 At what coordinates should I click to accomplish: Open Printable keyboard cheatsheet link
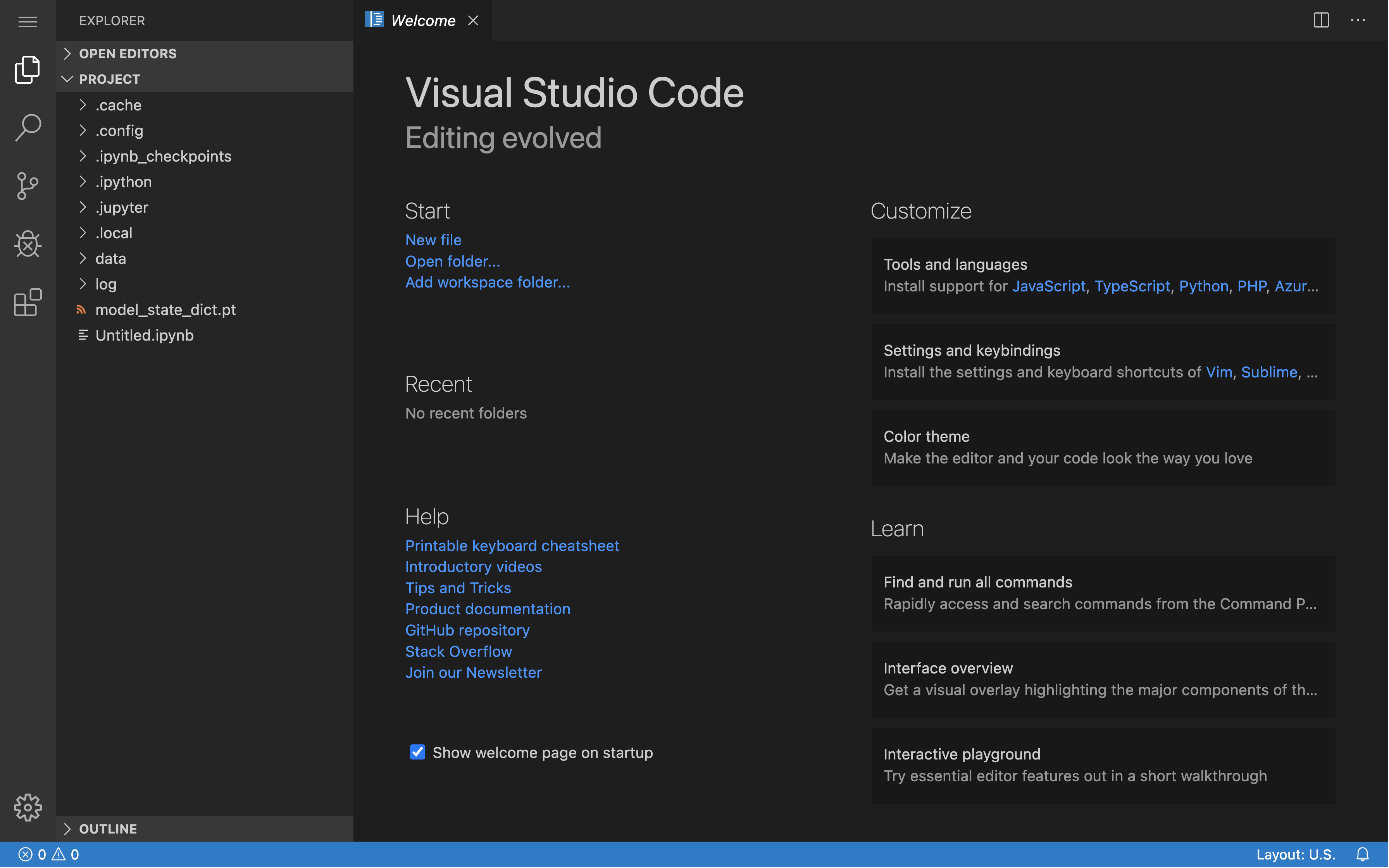click(x=512, y=545)
